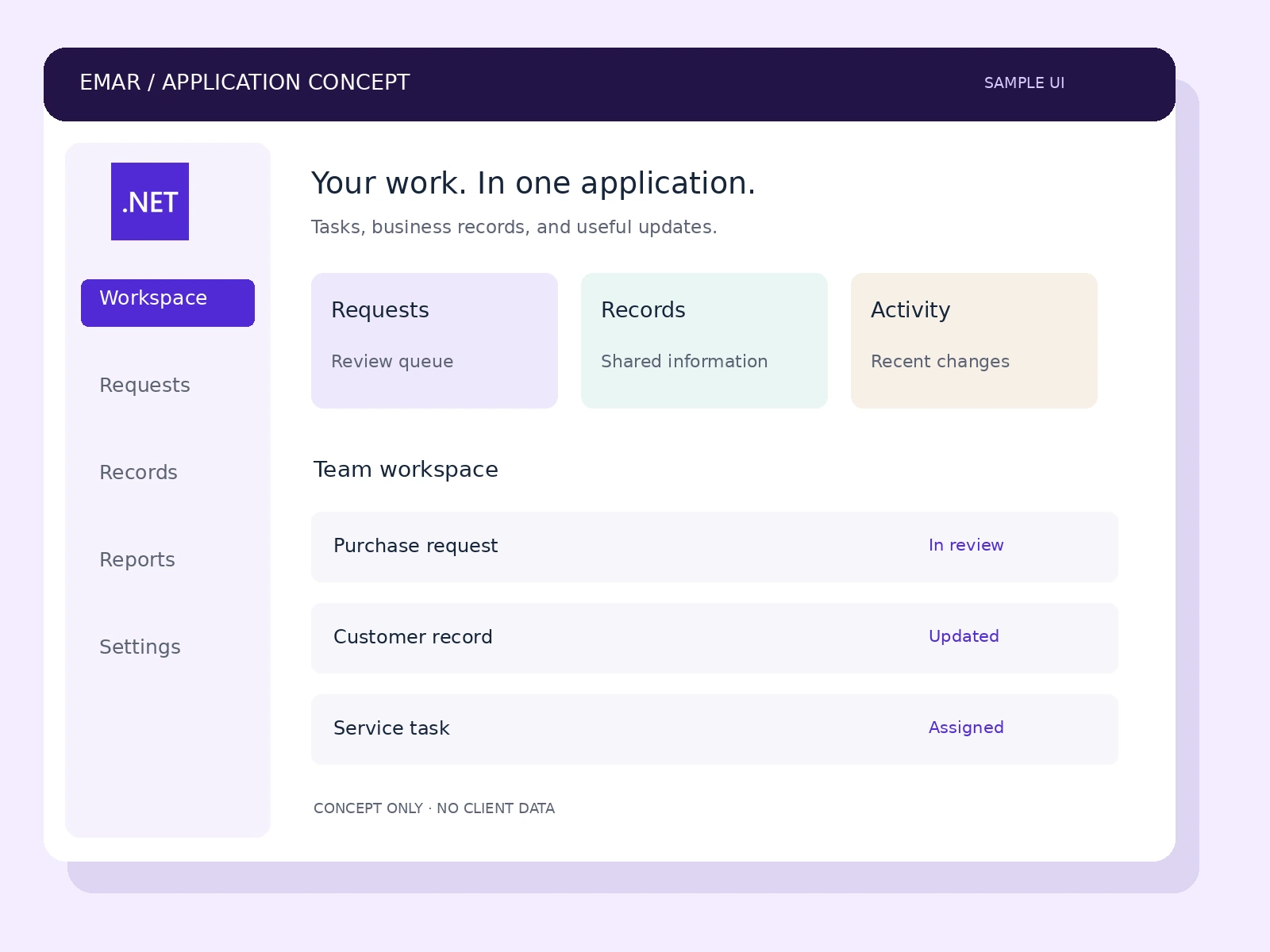The height and width of the screenshot is (952, 1270).
Task: Click the EMAR / APPLICATION CONCEPT title
Action: (x=244, y=83)
